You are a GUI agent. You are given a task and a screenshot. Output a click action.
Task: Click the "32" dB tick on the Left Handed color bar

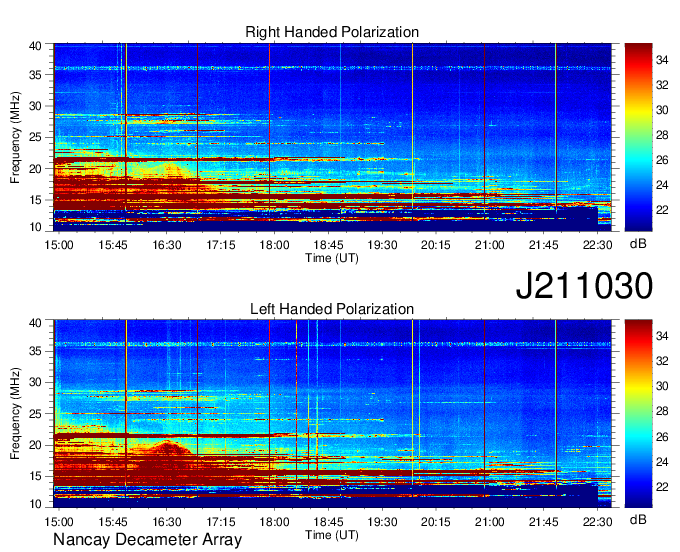662,361
